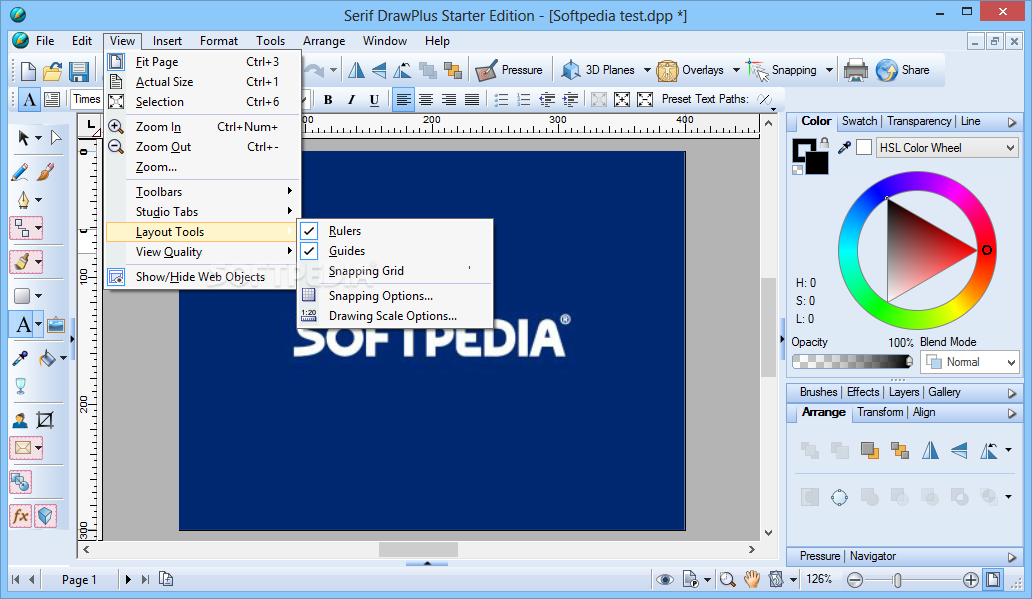The image size is (1032, 599).
Task: Select the Color Picker eyedropper tool
Action: point(20,358)
